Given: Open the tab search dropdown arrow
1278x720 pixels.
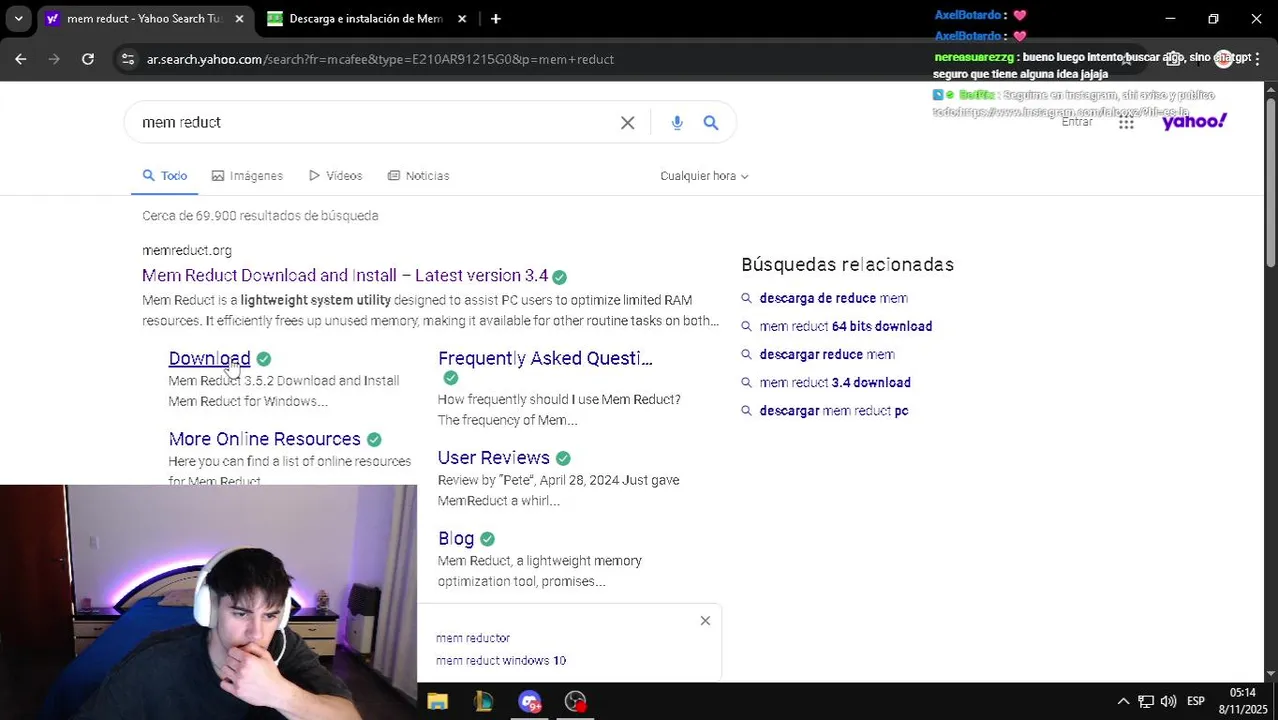Looking at the screenshot, I should point(18,18).
